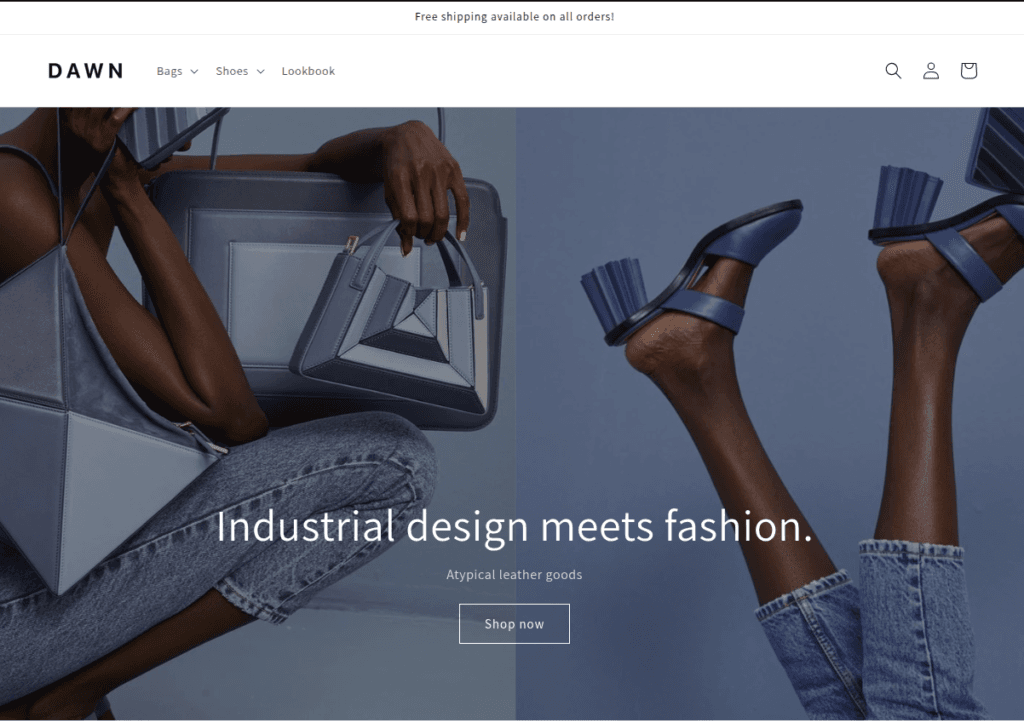Viewport: 1024px width, 723px height.
Task: Click the 'Atypical leather goods' subtitle
Action: point(514,575)
